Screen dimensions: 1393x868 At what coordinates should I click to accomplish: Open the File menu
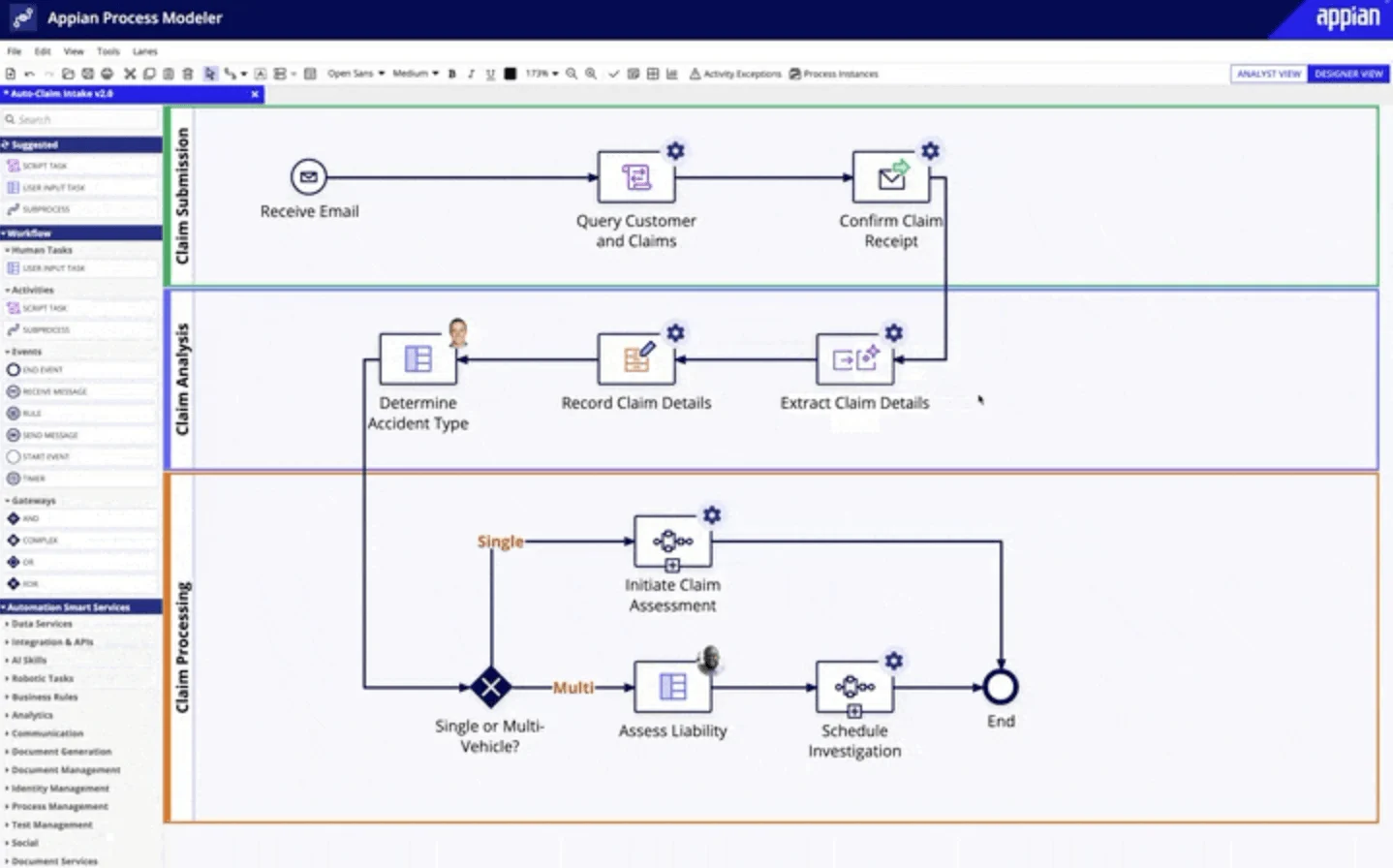14,51
